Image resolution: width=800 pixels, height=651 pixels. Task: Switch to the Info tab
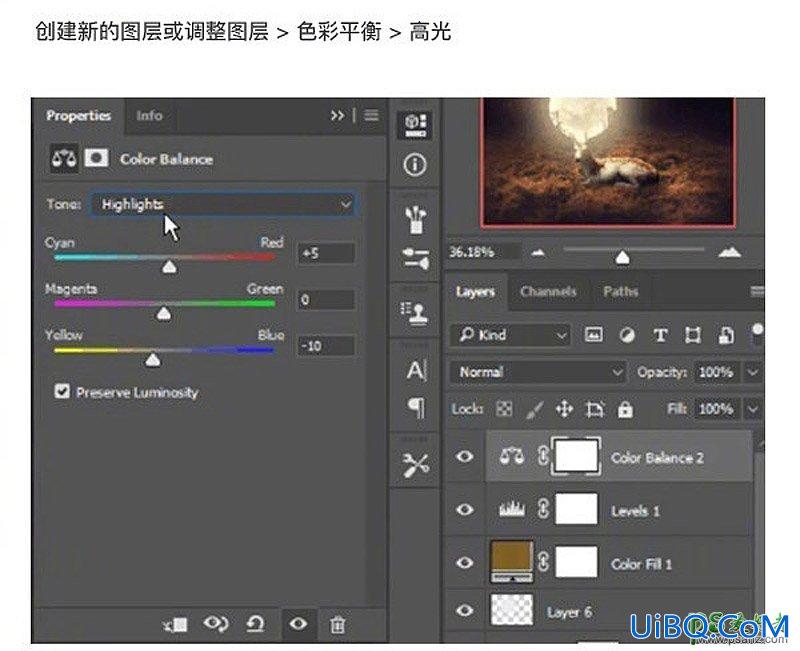click(x=149, y=116)
